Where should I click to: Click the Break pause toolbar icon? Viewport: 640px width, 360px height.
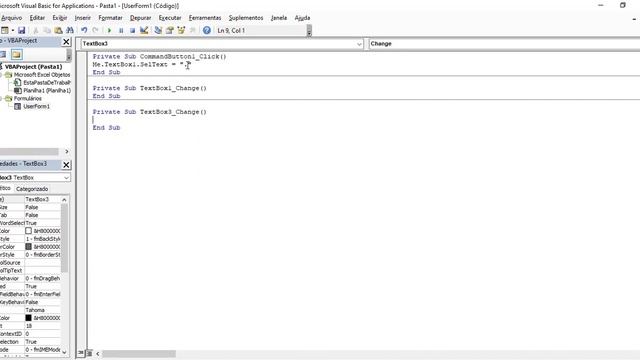point(121,31)
